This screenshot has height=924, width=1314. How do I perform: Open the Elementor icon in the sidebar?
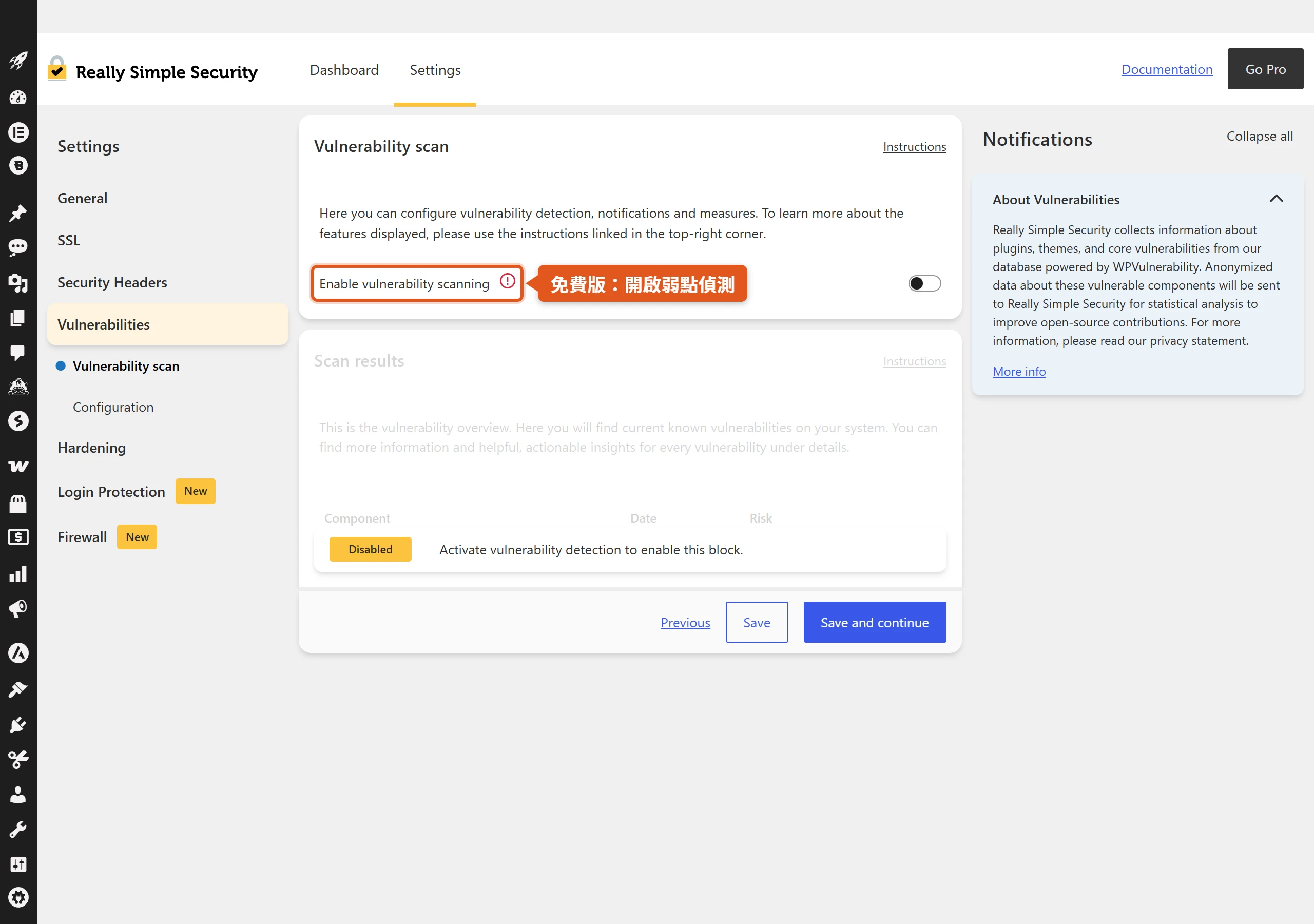[18, 132]
